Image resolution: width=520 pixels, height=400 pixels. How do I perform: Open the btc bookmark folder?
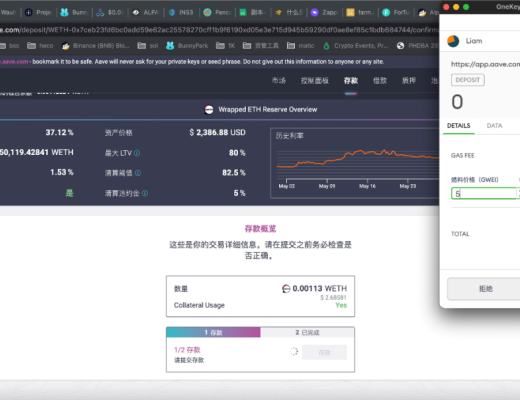click(9, 45)
